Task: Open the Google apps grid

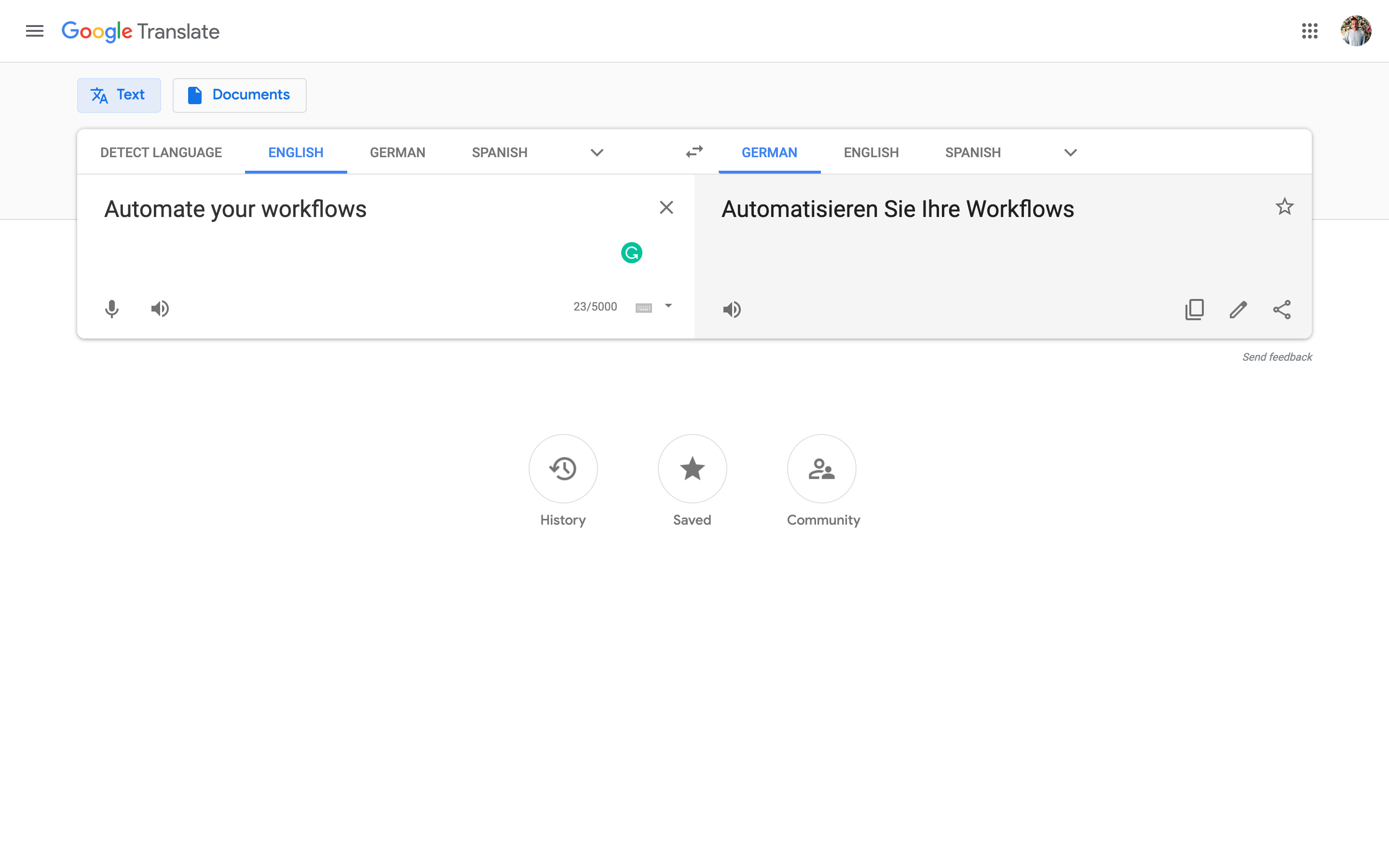Action: pos(1309,31)
